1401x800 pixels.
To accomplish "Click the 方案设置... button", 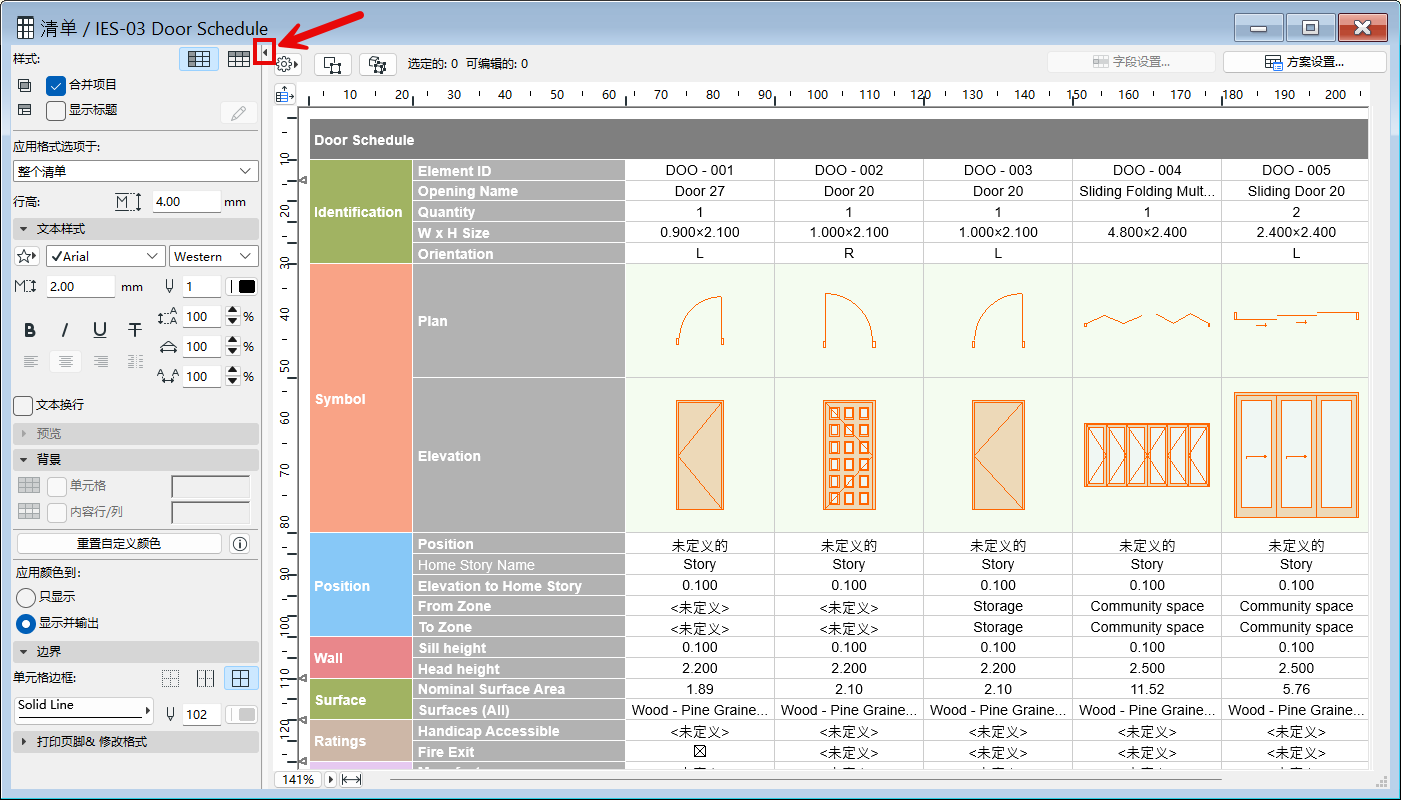I will pyautogui.click(x=1304, y=62).
